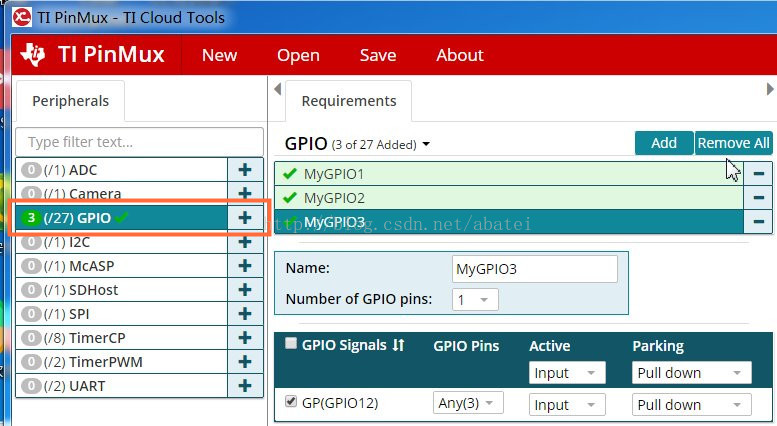The height and width of the screenshot is (426, 777).
Task: Click the plus icon for SPI
Action: coord(245,314)
